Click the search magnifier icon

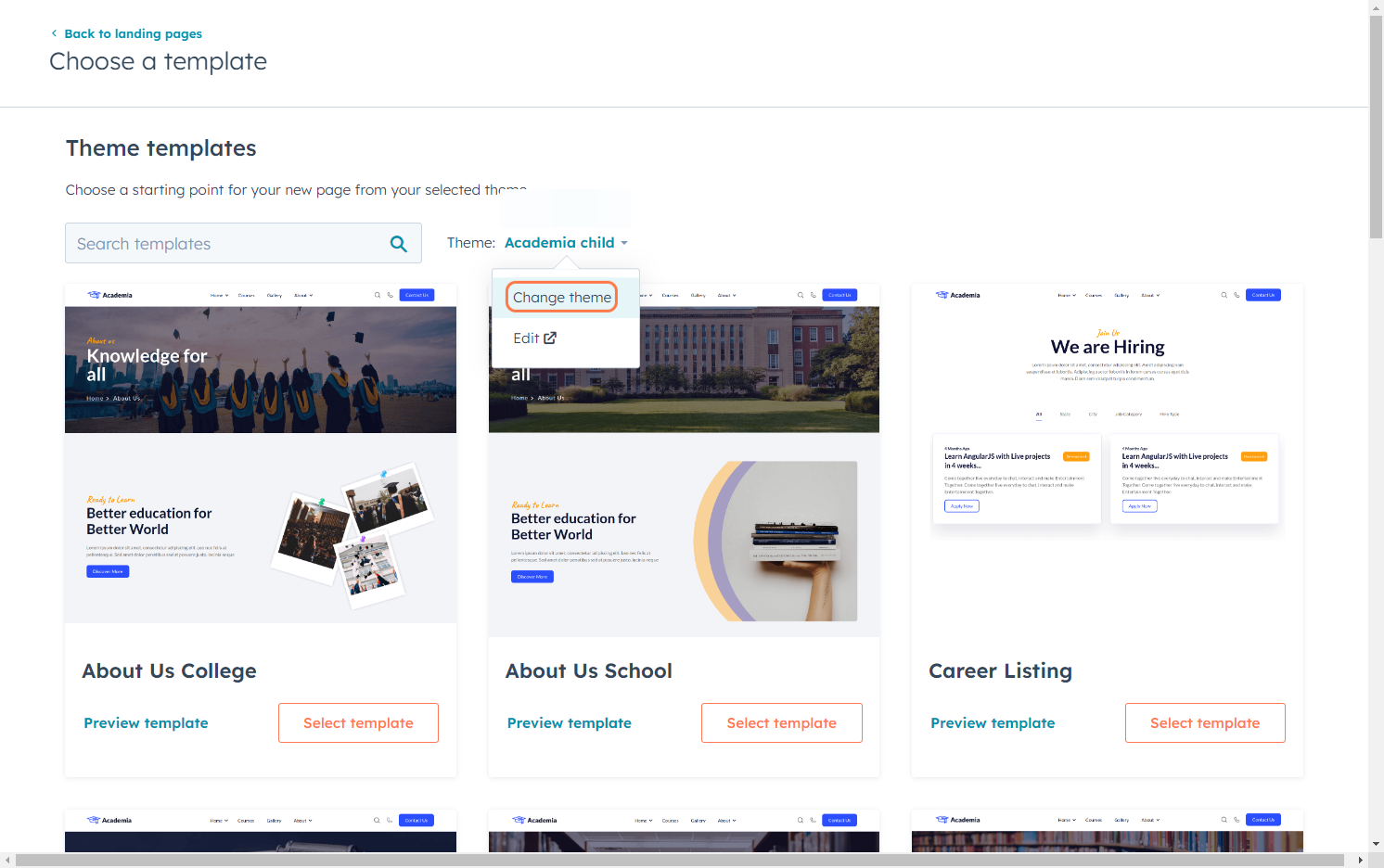coord(399,244)
